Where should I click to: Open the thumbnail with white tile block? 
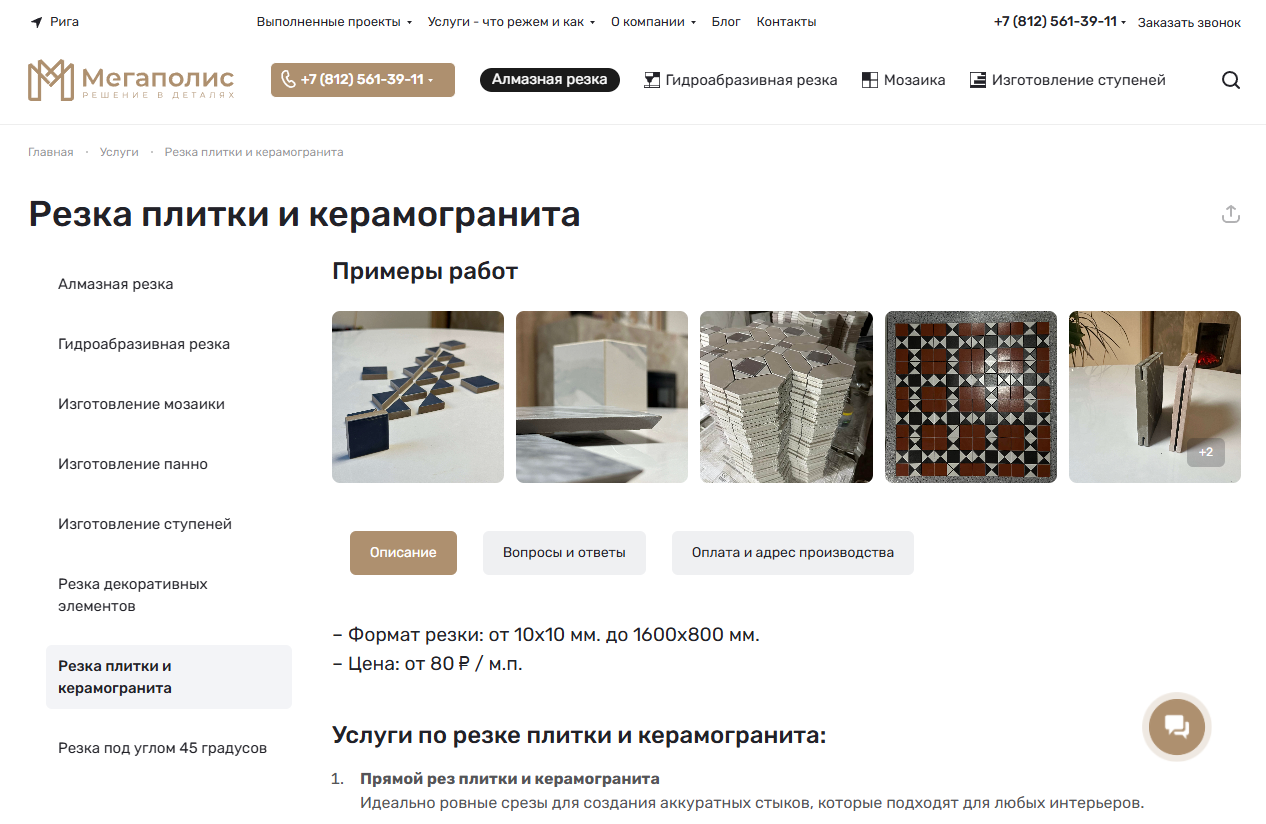[x=602, y=397]
